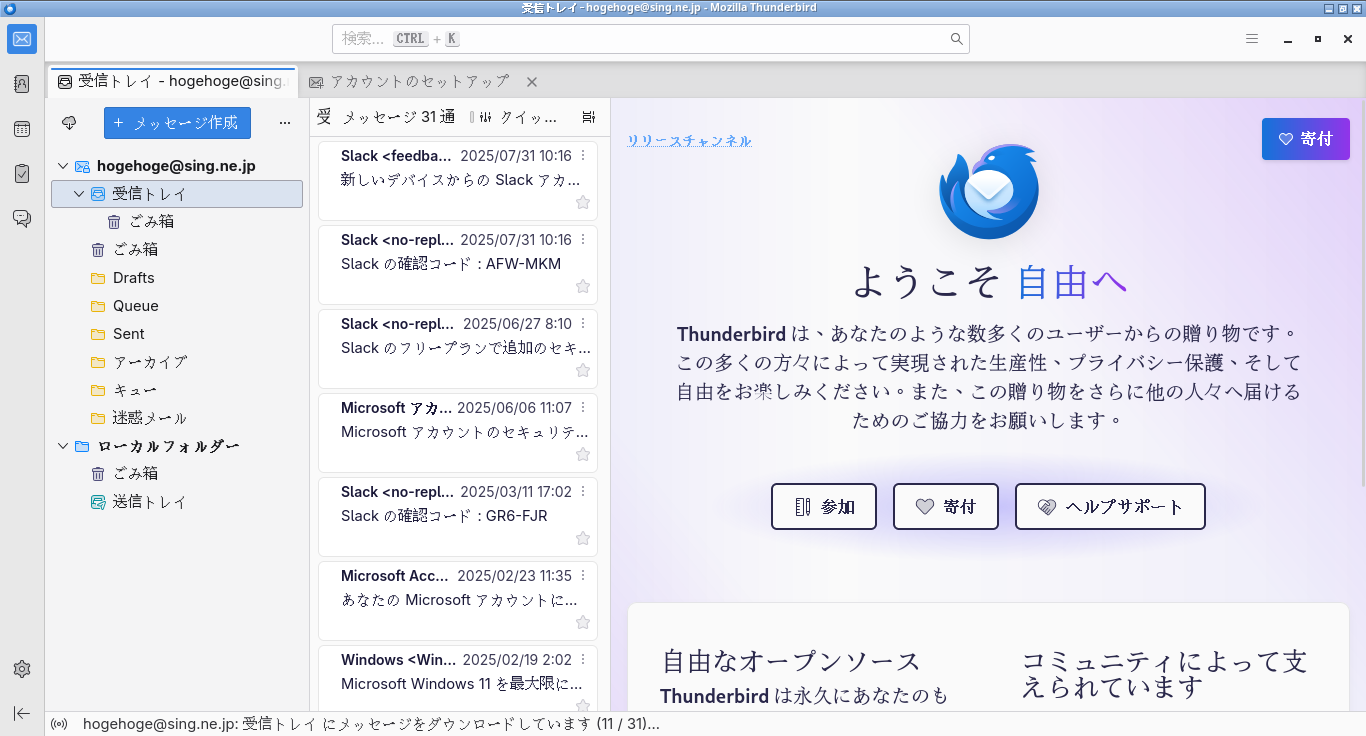Select the 受信トレイ folder row
The image size is (1366, 736).
tap(177, 194)
